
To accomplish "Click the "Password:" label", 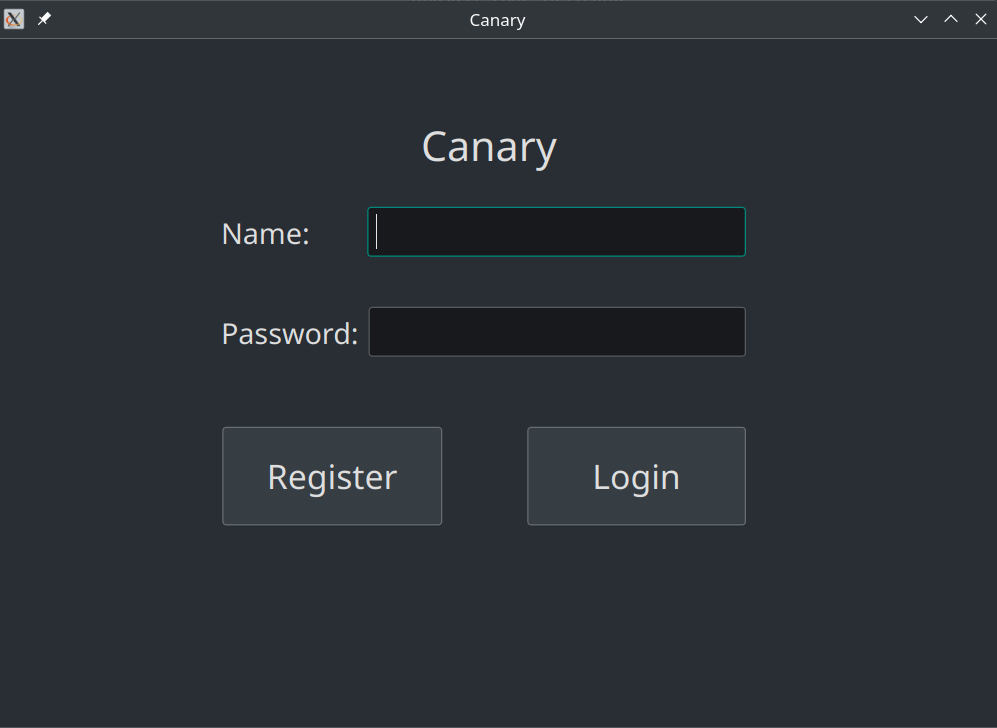I will click(289, 334).
